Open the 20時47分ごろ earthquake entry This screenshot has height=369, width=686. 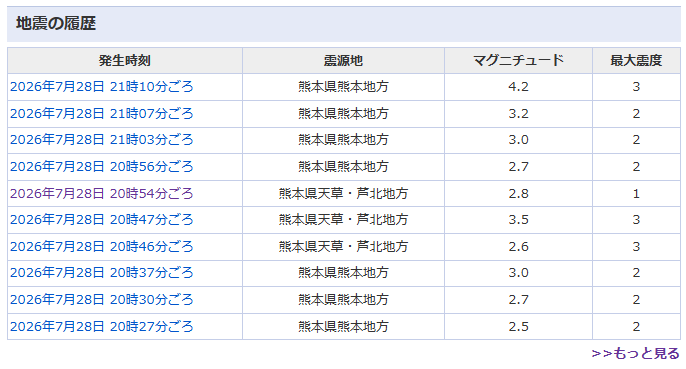tap(102, 220)
